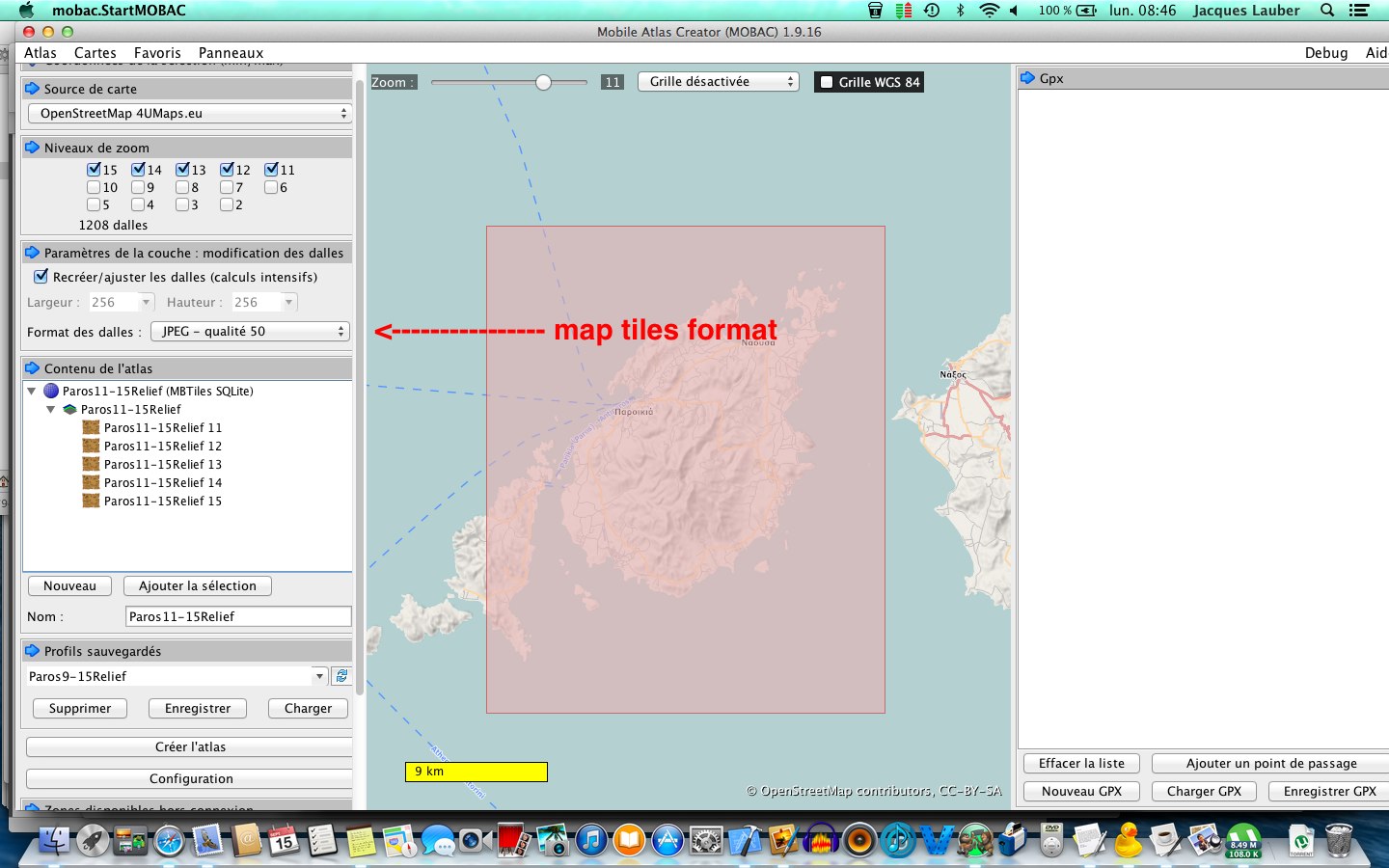This screenshot has width=1389, height=868.
Task: Open the Cartes menu
Action: [x=95, y=53]
